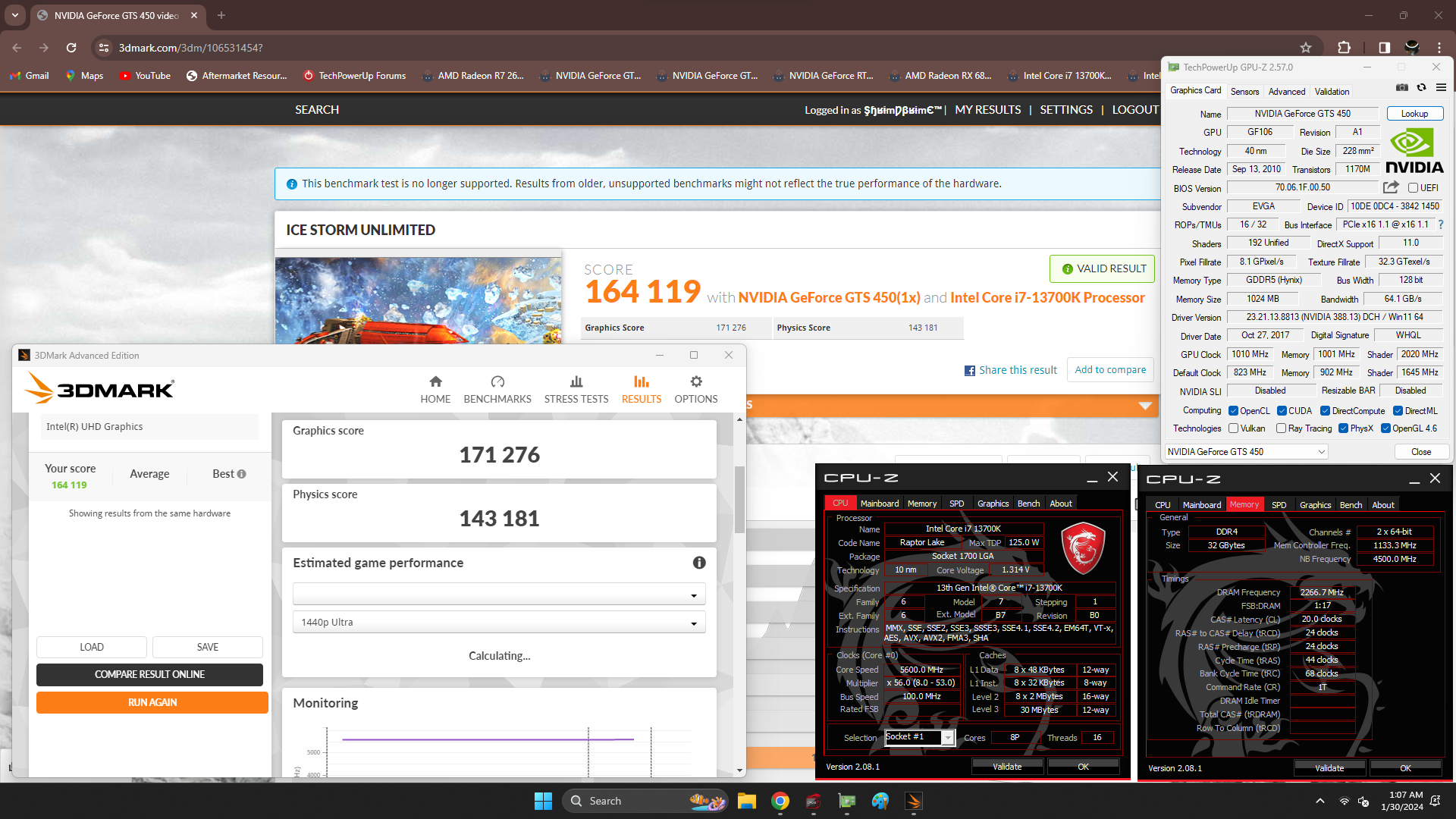Click Windows taskbar Search box
Screen dimensions: 1456x819
tap(645, 801)
